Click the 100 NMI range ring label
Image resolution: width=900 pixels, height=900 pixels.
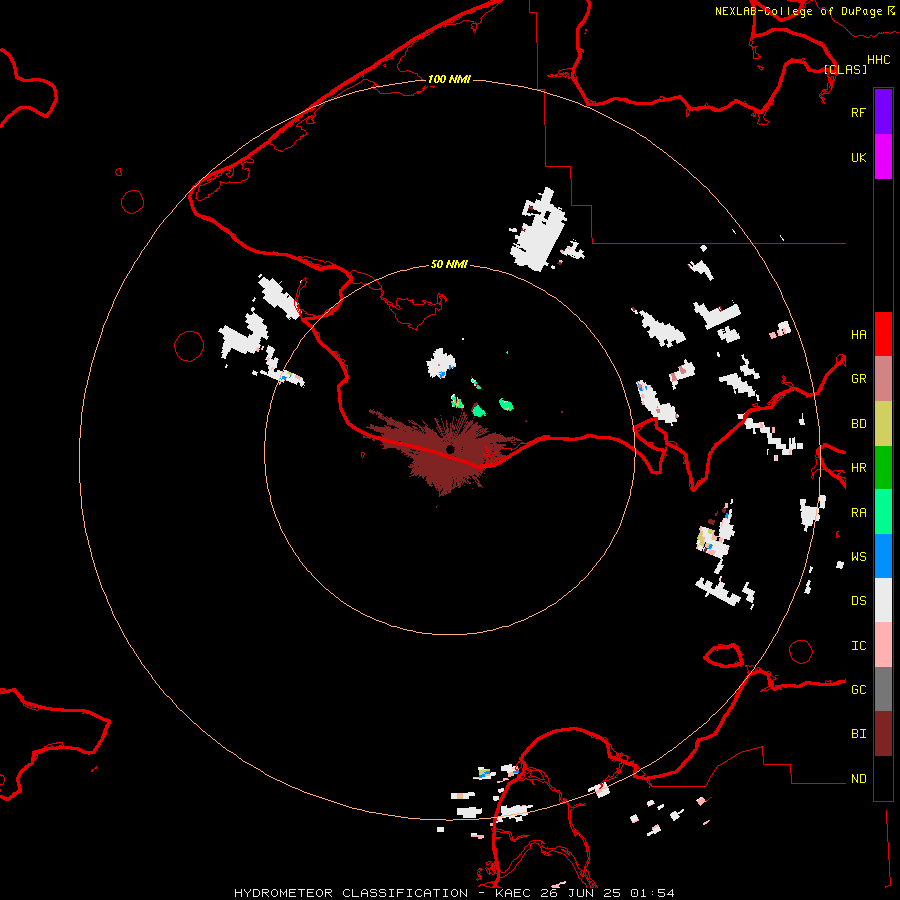pyautogui.click(x=449, y=79)
